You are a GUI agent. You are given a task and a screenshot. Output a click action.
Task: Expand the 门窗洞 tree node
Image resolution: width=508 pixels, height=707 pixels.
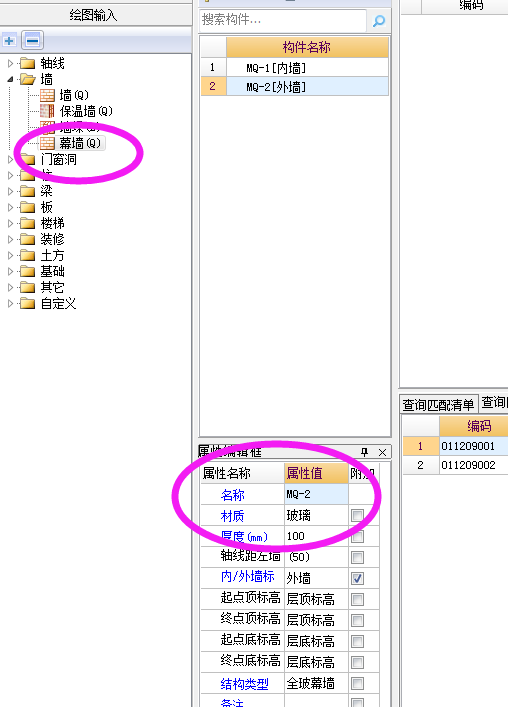pyautogui.click(x=10, y=159)
